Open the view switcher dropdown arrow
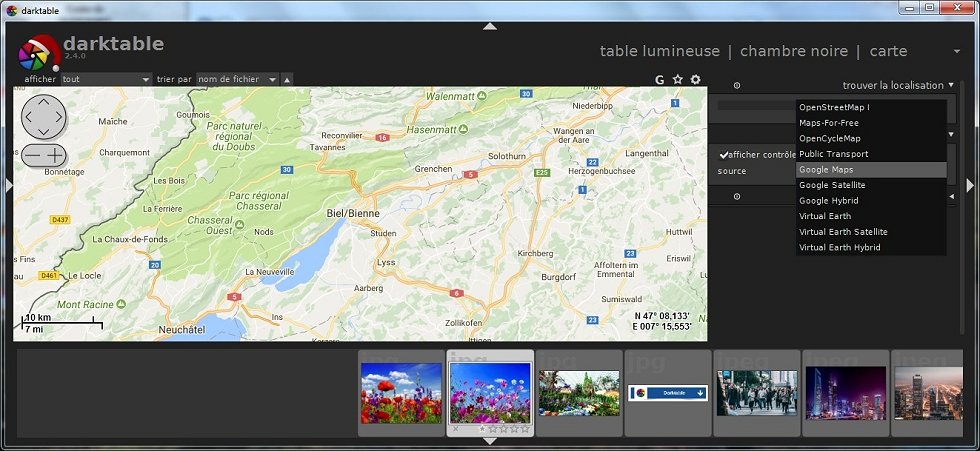The image size is (980, 451). pos(957,51)
